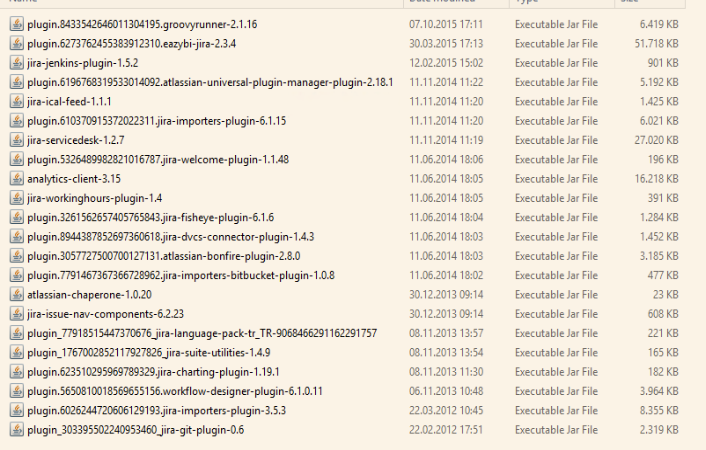Click the size value 901 KB
706x450 pixels.
(x=663, y=63)
